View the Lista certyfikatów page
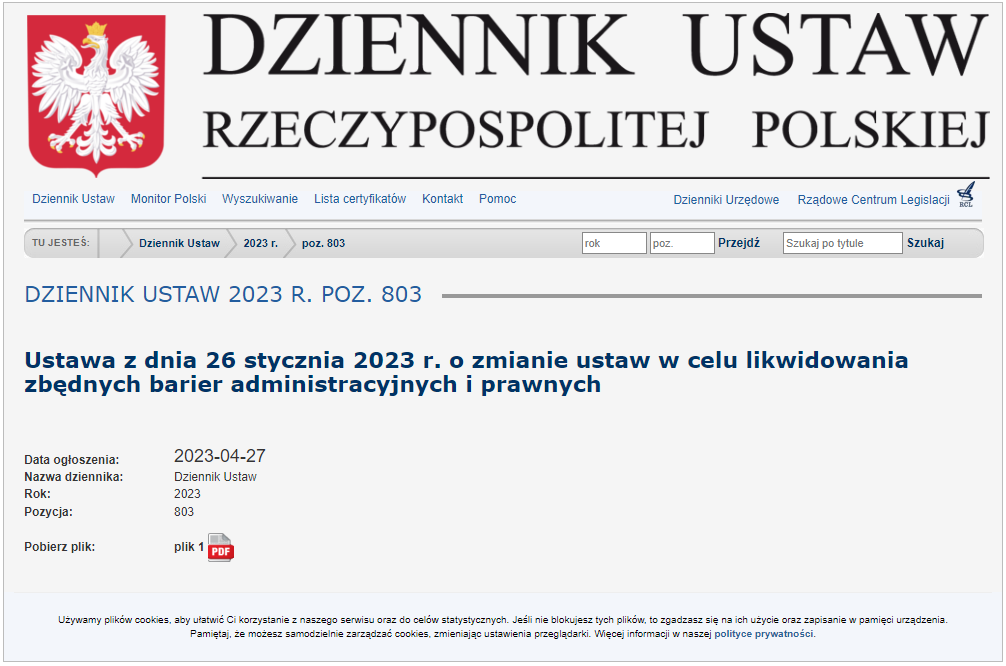This screenshot has width=1006, height=666. tap(360, 199)
